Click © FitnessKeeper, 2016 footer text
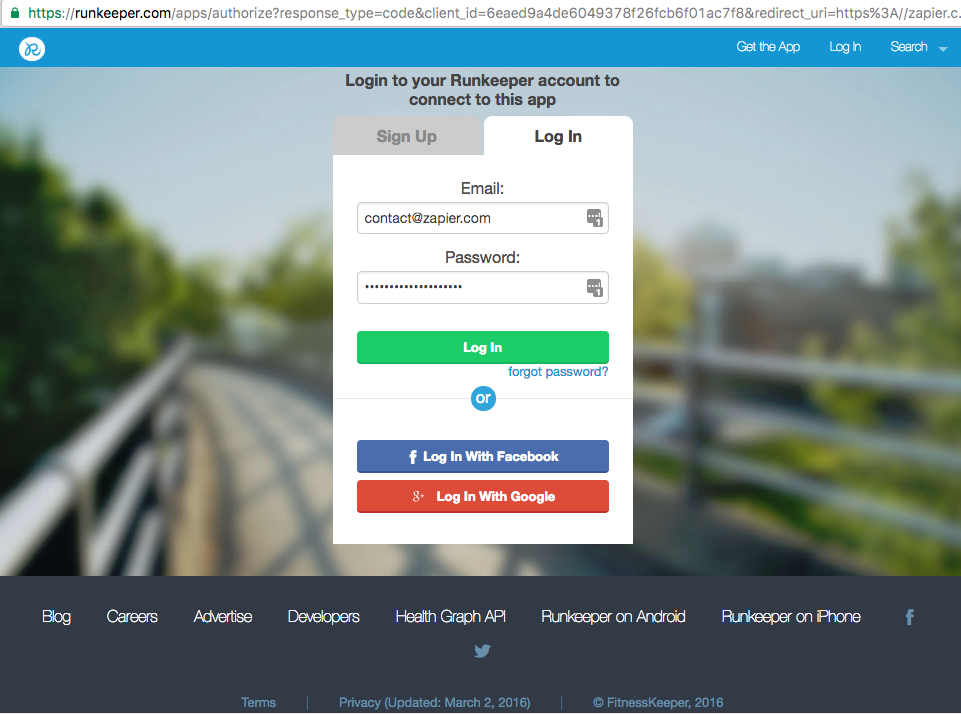The height and width of the screenshot is (714, 961). (658, 702)
